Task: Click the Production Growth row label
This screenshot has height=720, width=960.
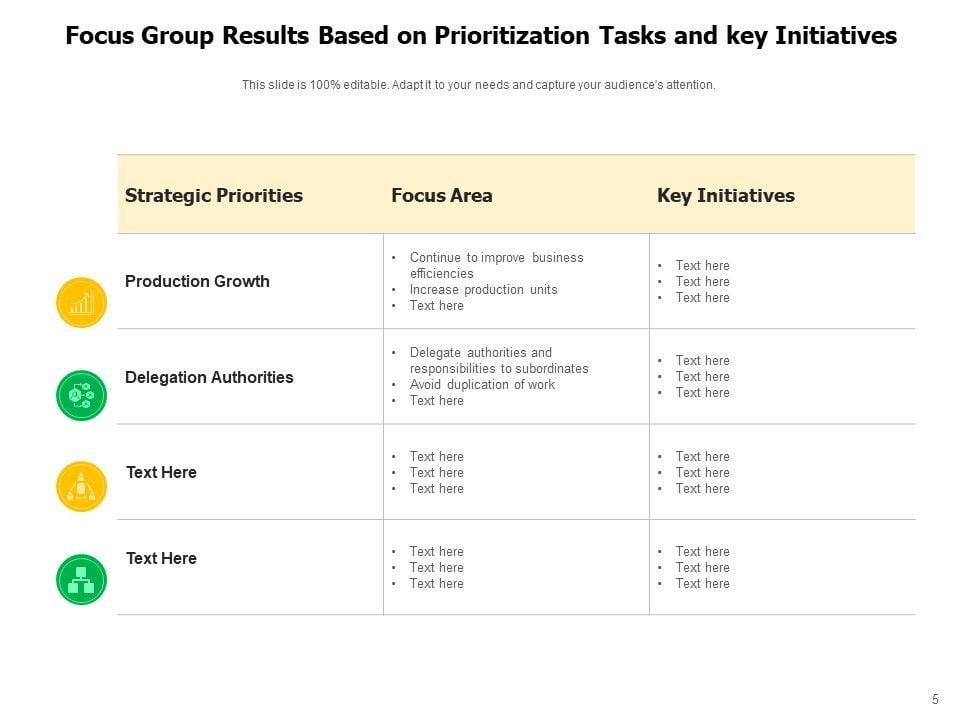Action: click(197, 282)
